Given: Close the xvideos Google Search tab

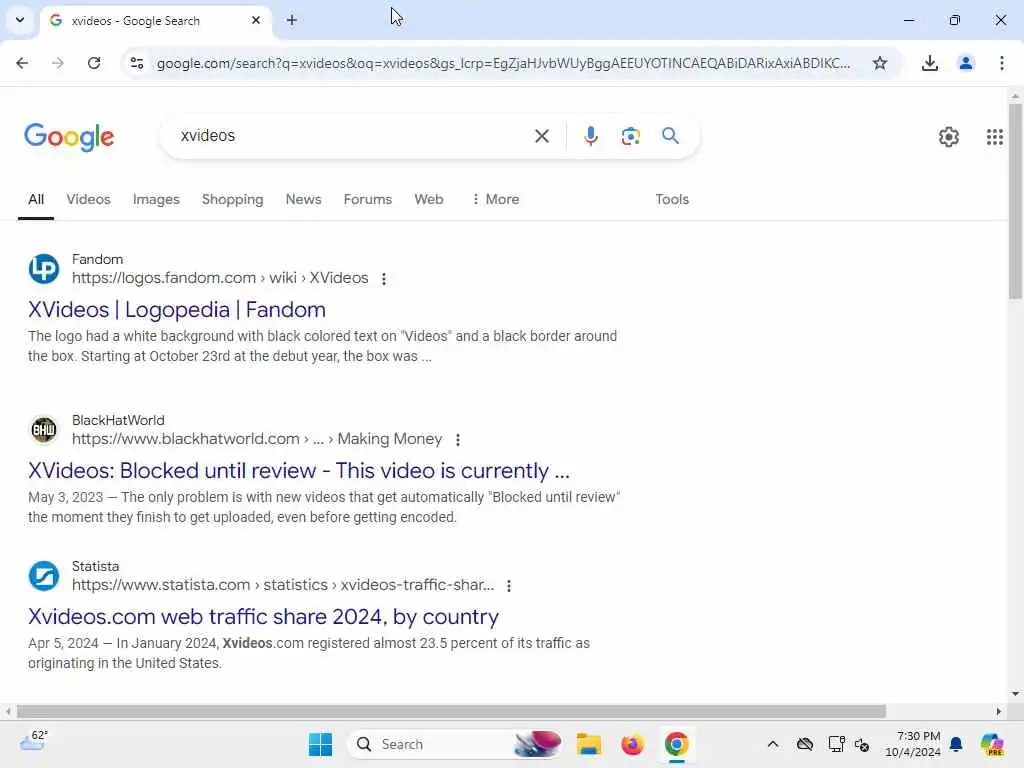Looking at the screenshot, I should coord(256,20).
